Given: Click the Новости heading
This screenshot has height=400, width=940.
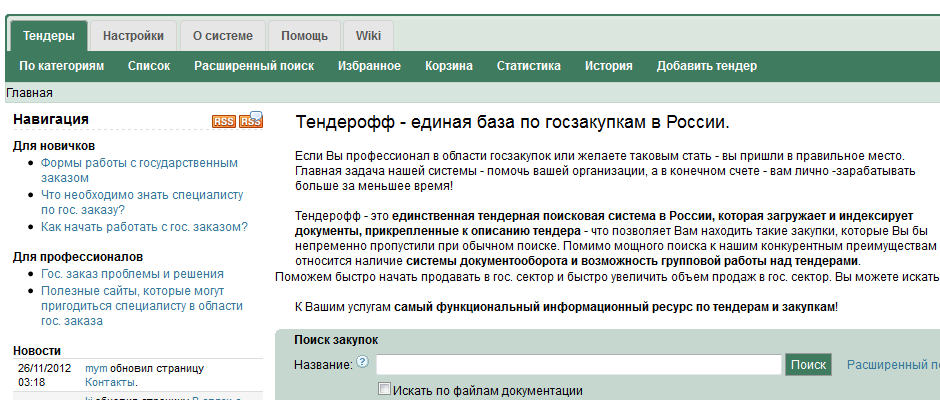Looking at the screenshot, I should [x=37, y=351].
